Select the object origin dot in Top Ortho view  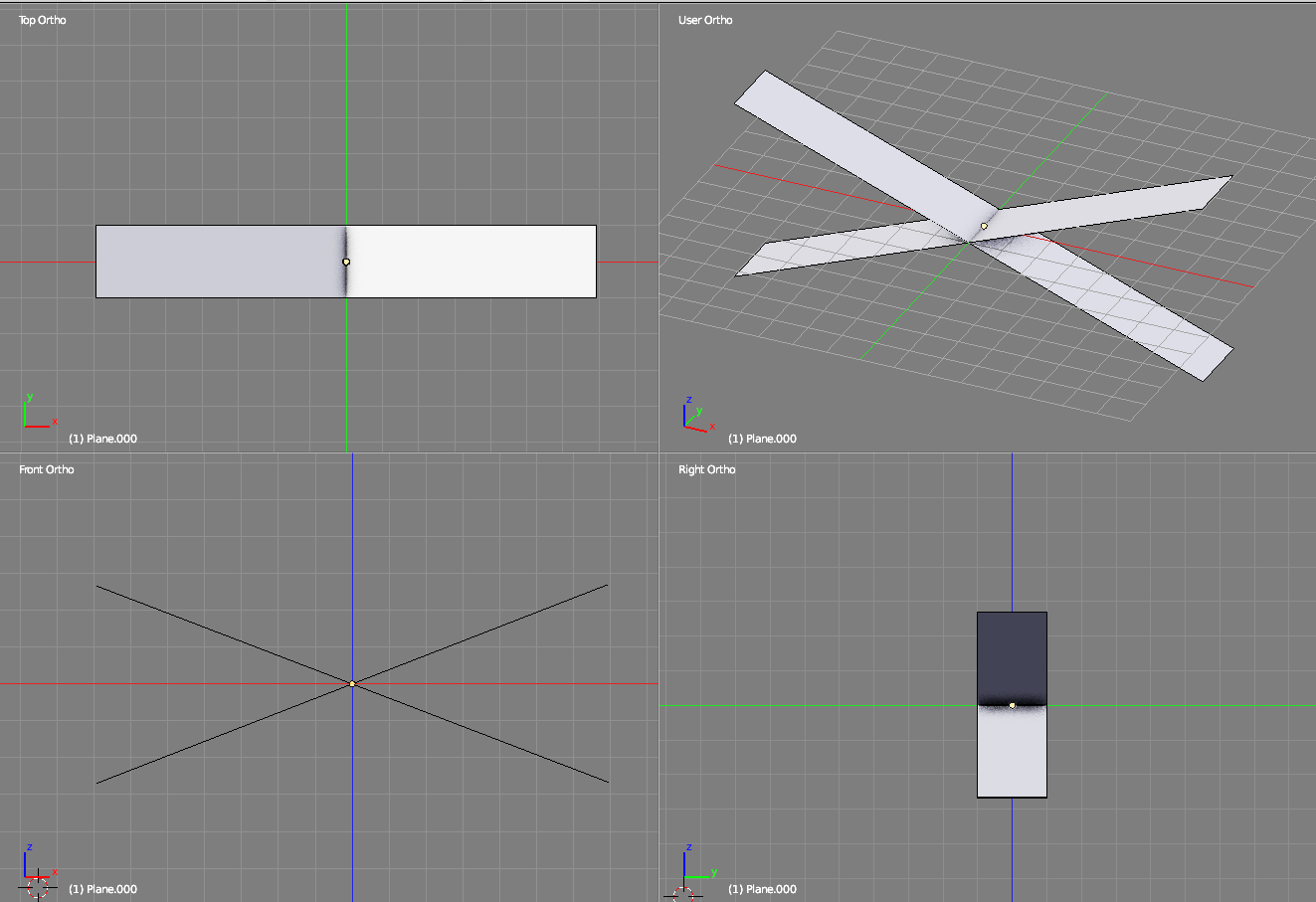346,262
